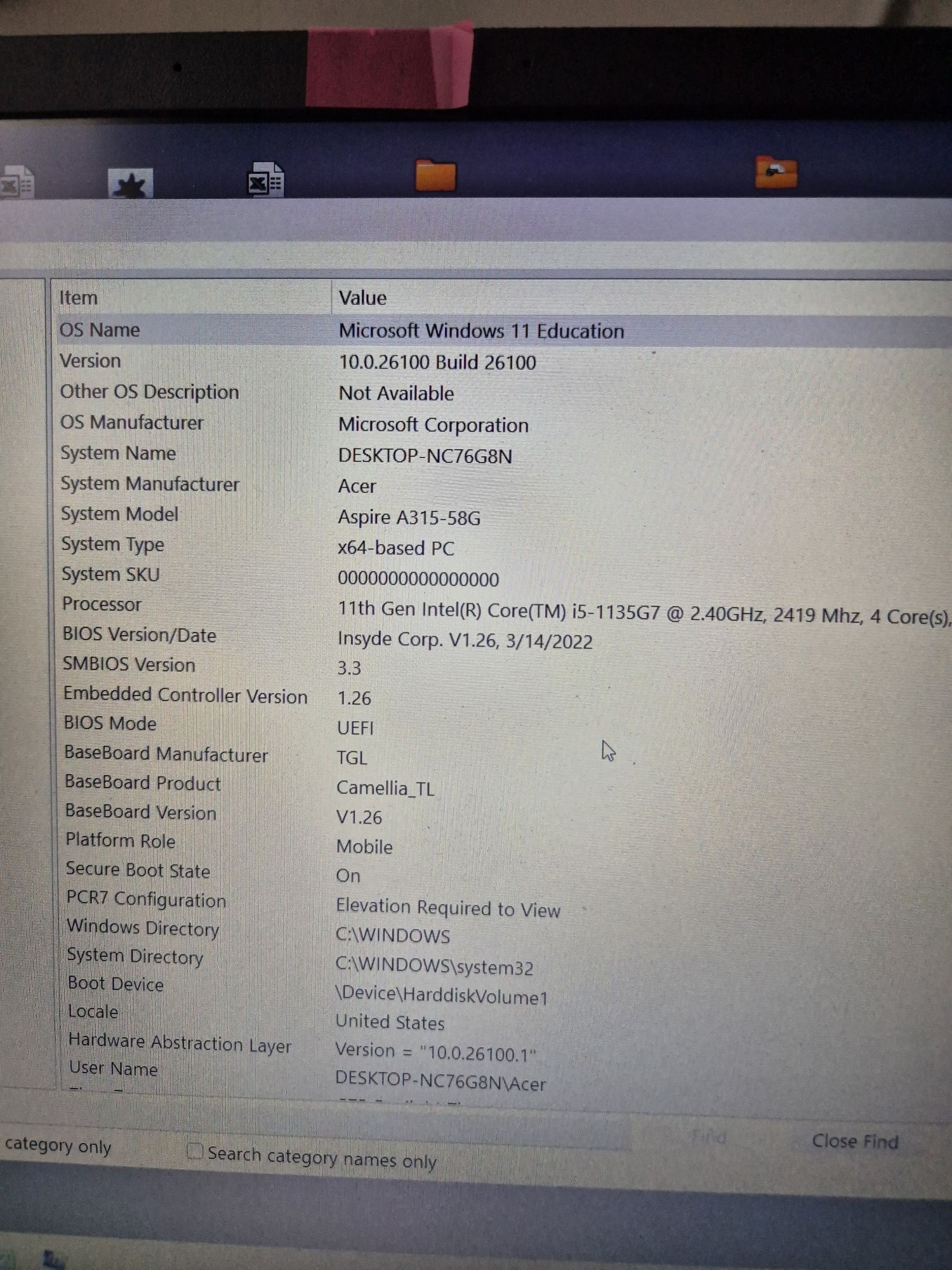
Task: Click the Item column header
Action: click(79, 297)
